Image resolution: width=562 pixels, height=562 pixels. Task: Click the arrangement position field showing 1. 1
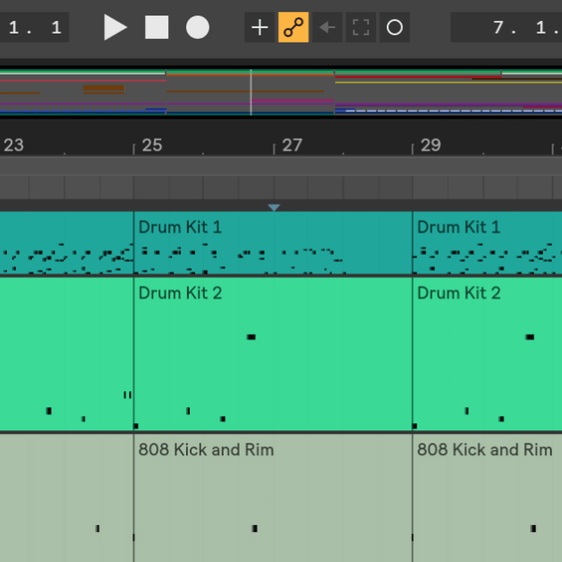point(34,27)
